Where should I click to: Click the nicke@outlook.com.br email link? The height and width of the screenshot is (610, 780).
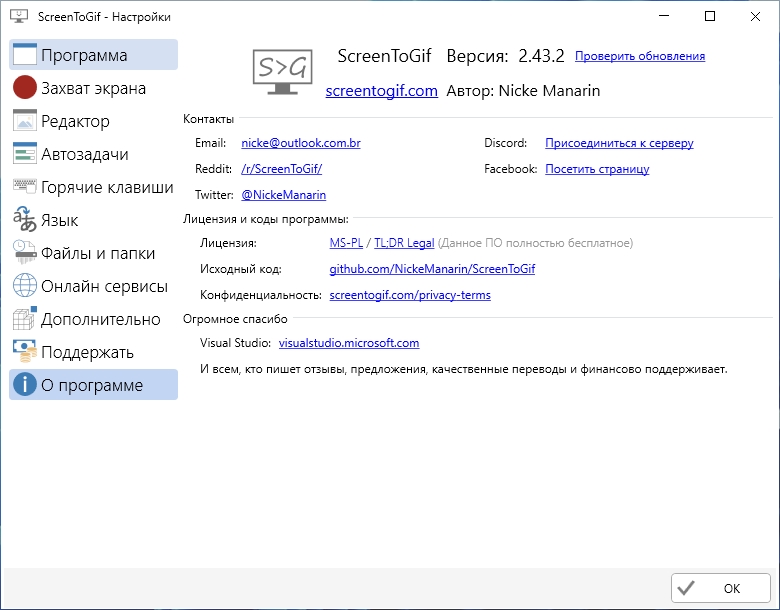coord(301,143)
